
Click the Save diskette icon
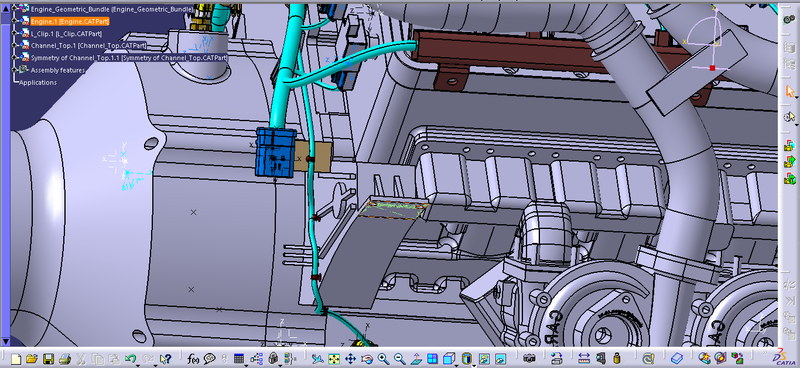click(x=48, y=359)
